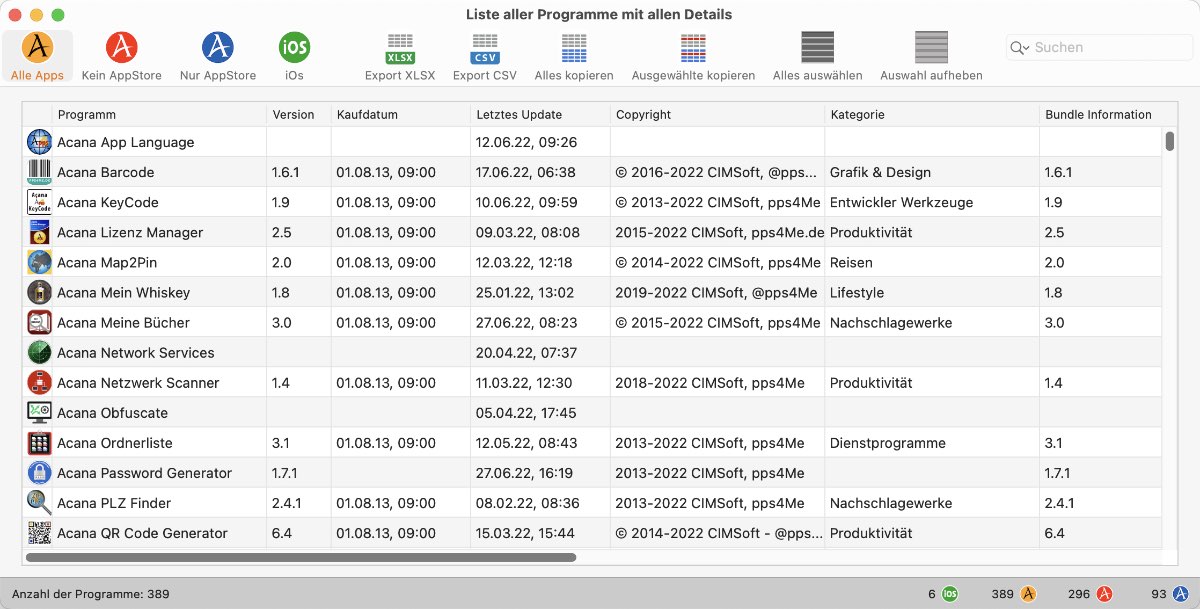
Task: Select Acana Netzwerk Scanner name
Action: (x=138, y=383)
